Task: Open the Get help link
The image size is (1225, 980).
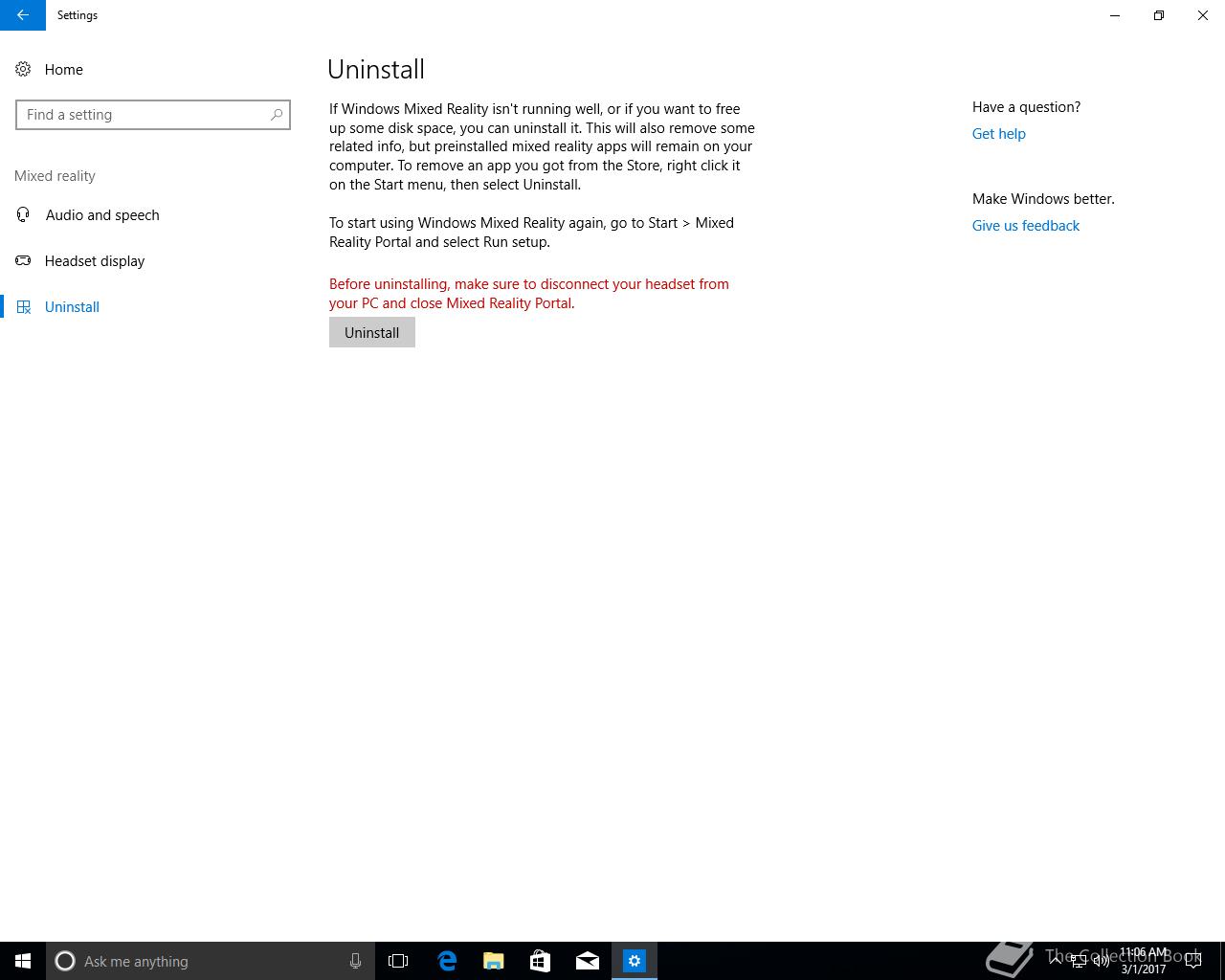Action: 999,134
